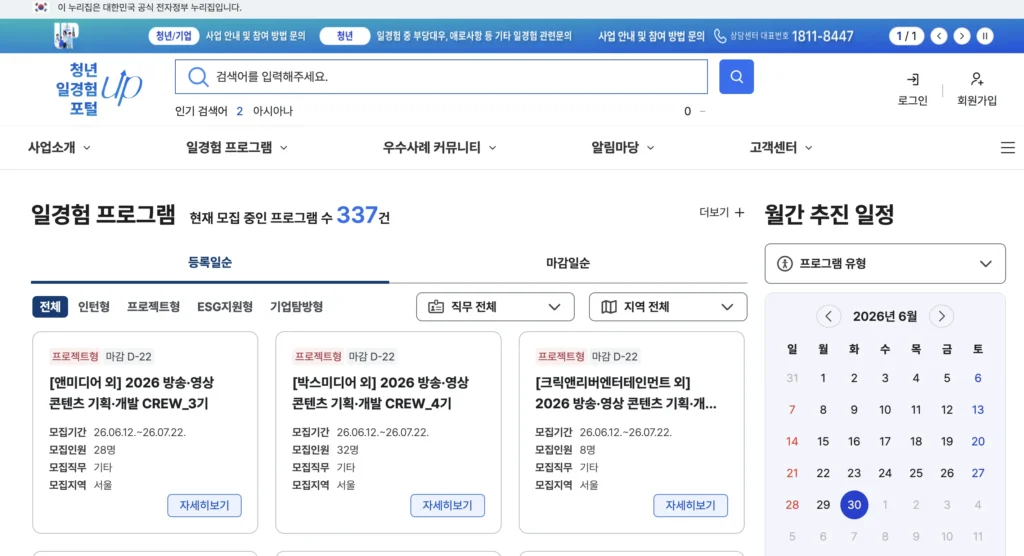Go to the 청년 일경험 포털 logo home

coord(98,88)
